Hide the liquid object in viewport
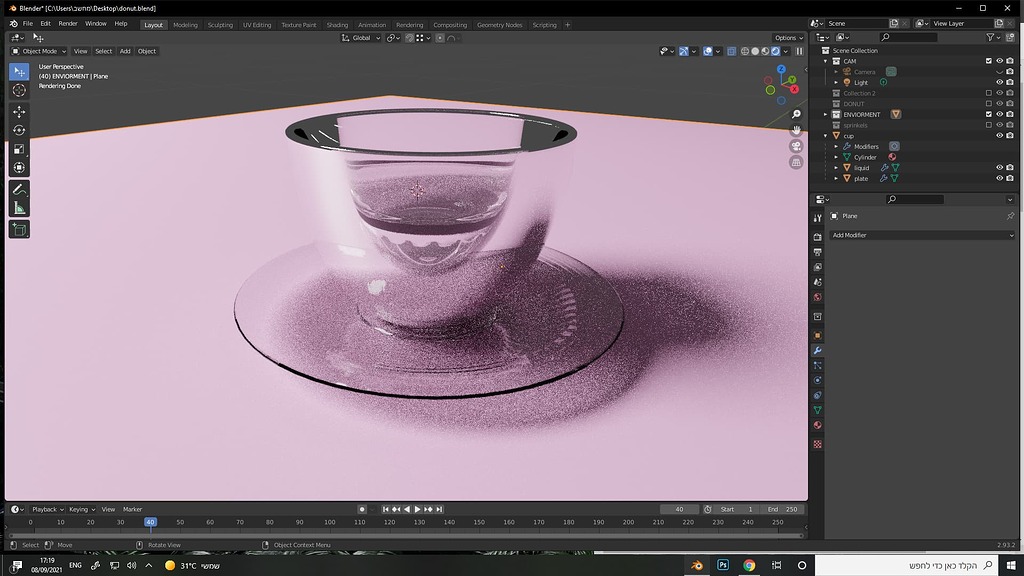The image size is (1024, 576). coord(999,168)
